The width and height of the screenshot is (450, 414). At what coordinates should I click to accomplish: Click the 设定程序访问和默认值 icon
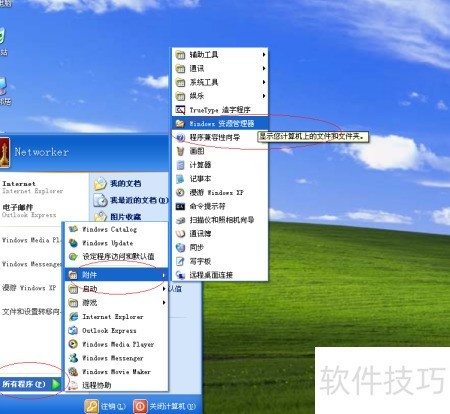(73, 257)
